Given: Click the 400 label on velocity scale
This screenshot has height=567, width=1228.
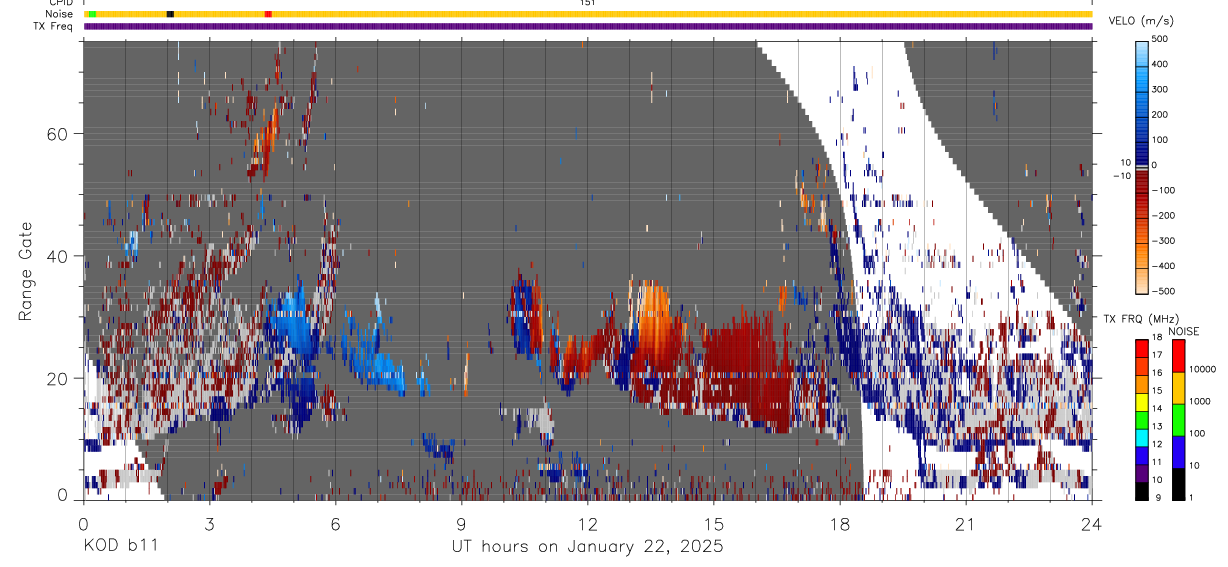Looking at the screenshot, I should click(1160, 65).
